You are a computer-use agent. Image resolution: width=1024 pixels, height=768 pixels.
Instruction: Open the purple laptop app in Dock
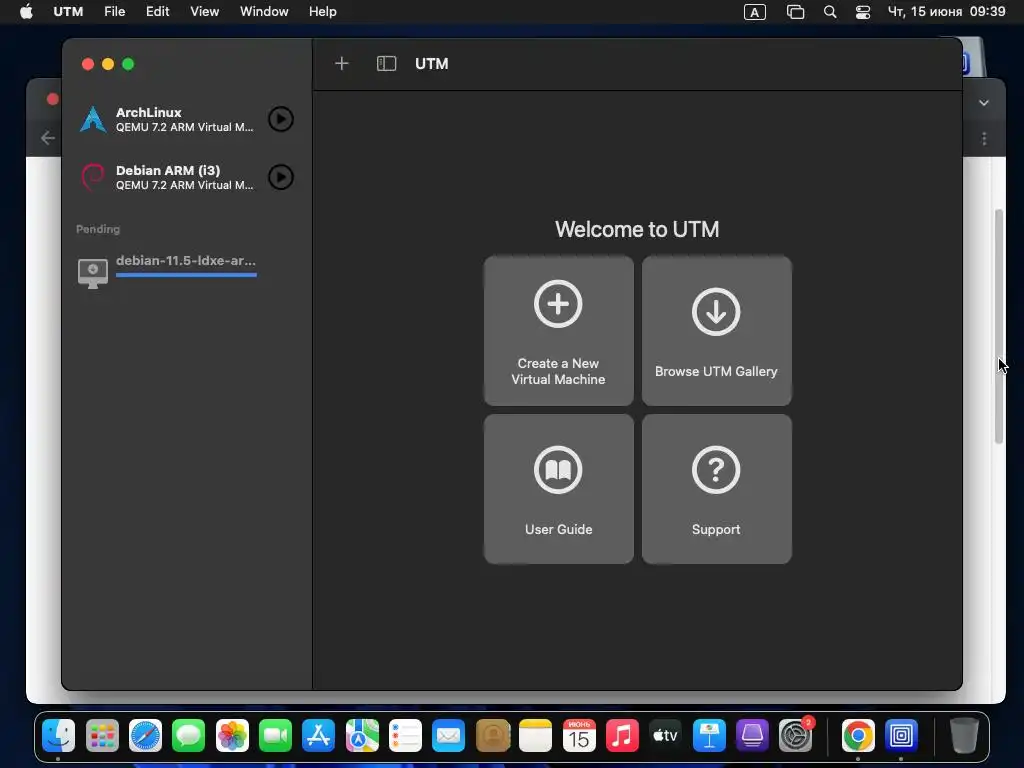click(x=752, y=736)
